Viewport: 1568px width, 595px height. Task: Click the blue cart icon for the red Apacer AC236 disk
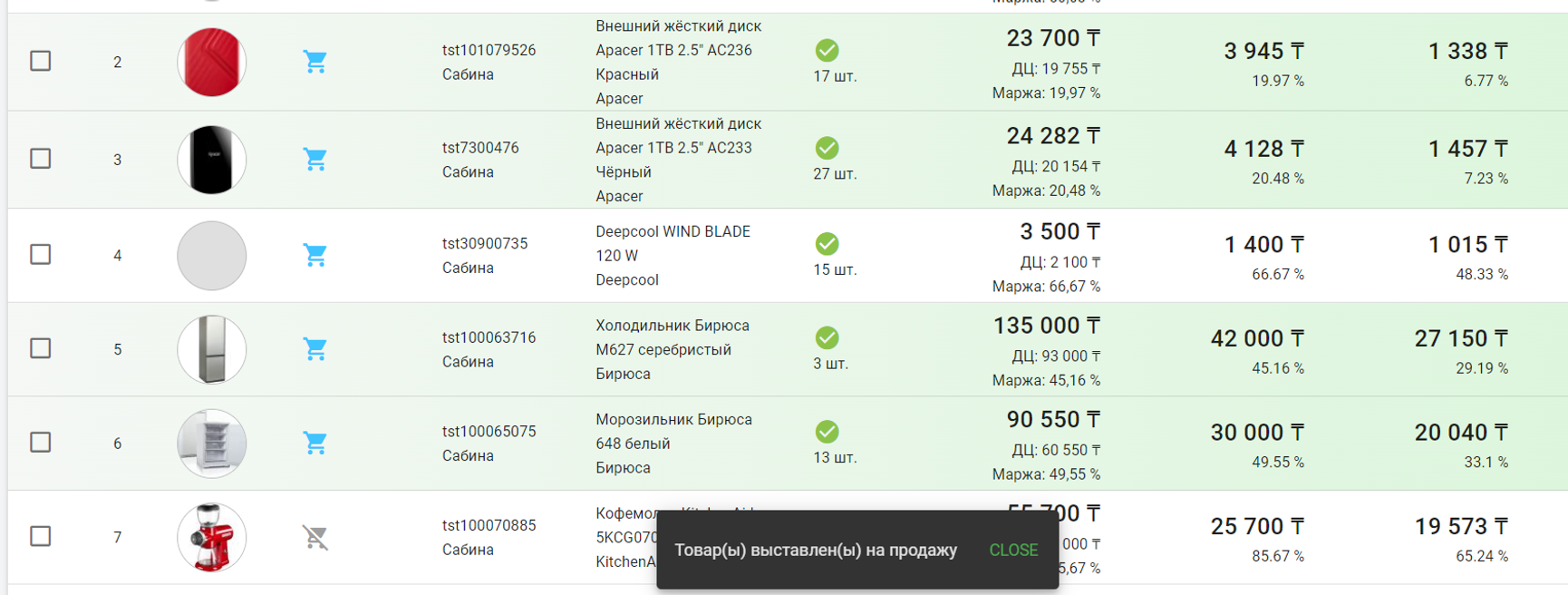pyautogui.click(x=315, y=62)
